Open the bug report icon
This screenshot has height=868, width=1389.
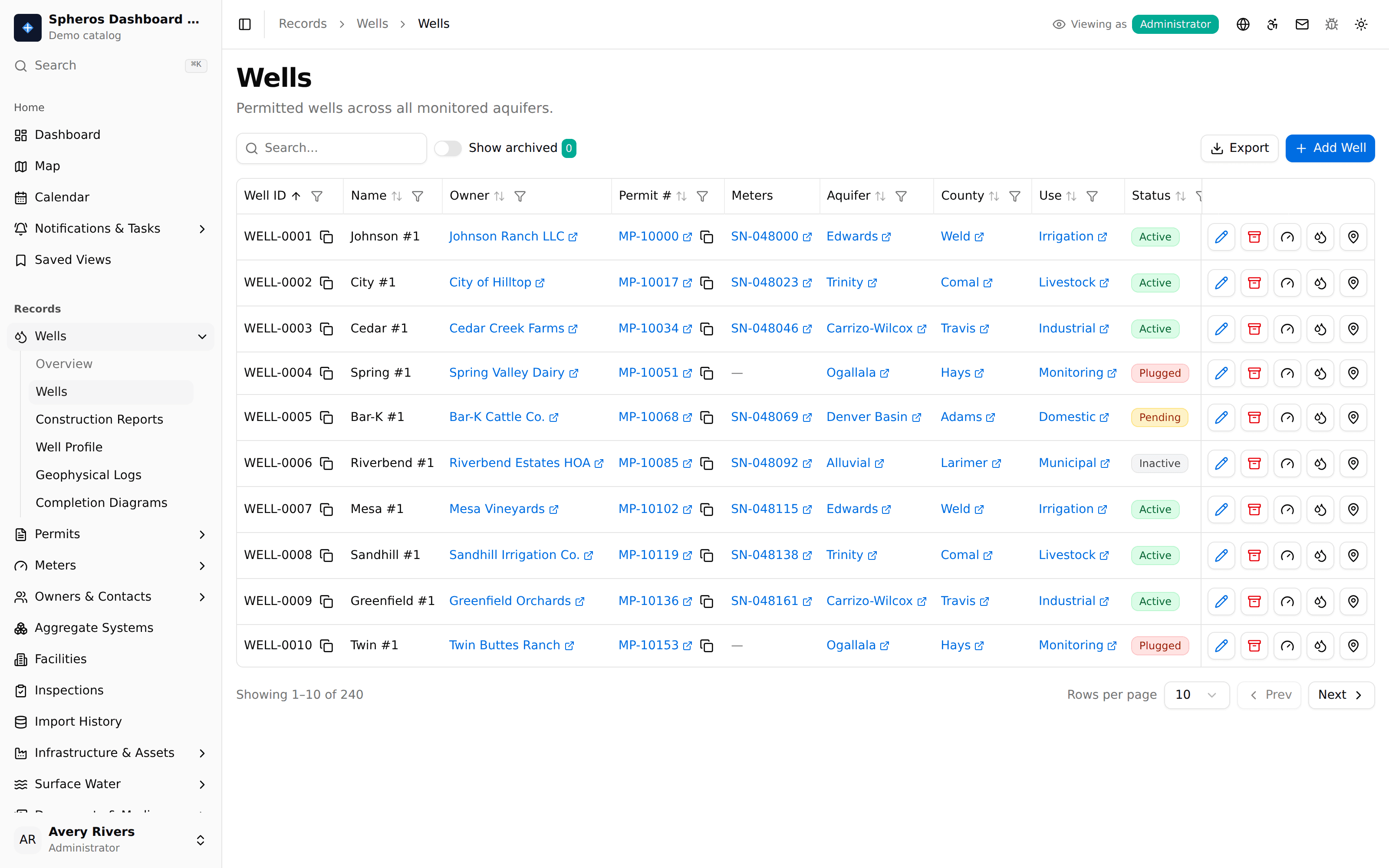[x=1332, y=24]
